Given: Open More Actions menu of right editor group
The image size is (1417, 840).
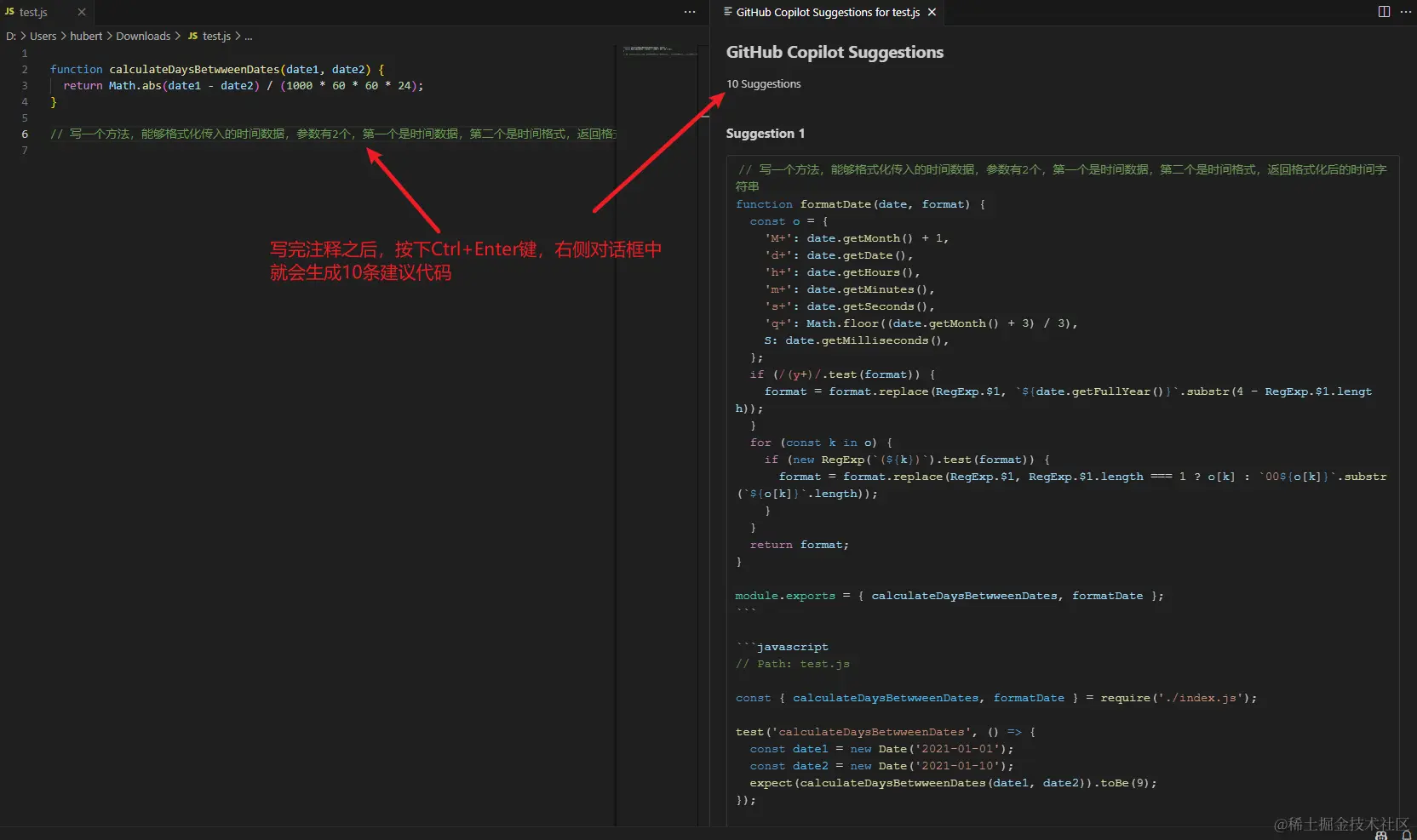Looking at the screenshot, I should (1405, 12).
